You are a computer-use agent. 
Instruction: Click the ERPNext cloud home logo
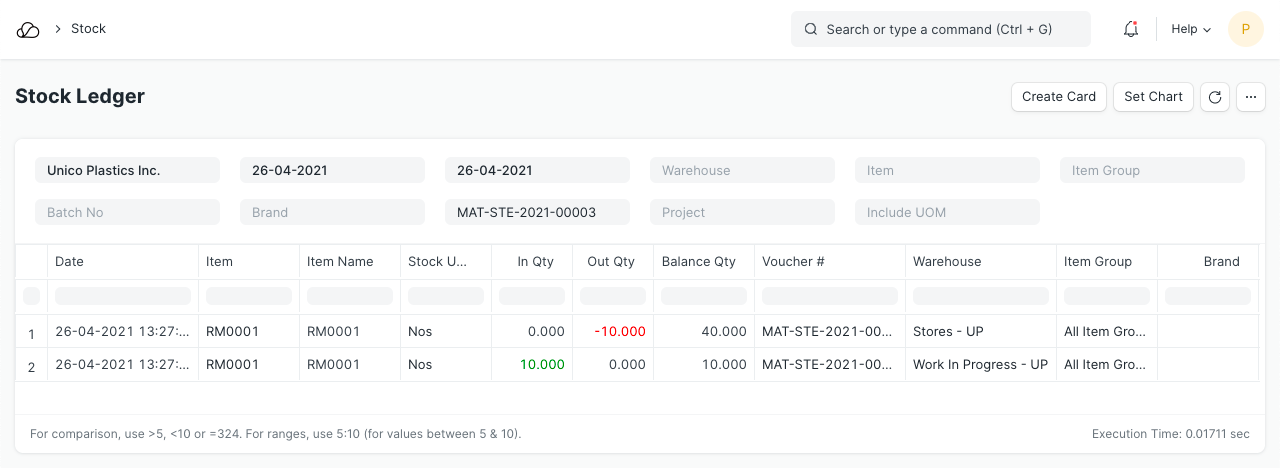click(28, 30)
